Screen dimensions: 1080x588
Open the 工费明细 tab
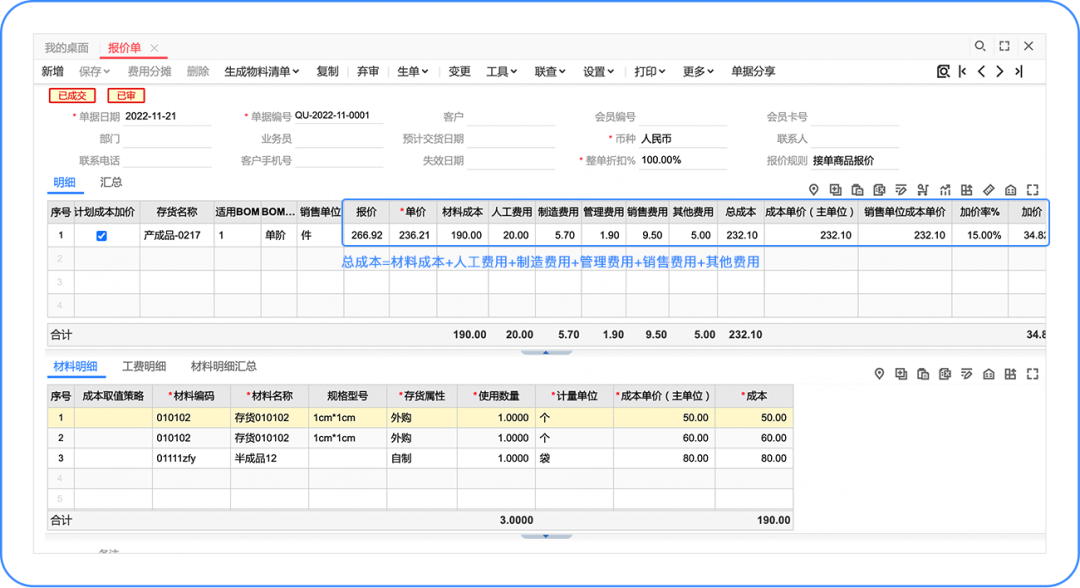pos(144,367)
